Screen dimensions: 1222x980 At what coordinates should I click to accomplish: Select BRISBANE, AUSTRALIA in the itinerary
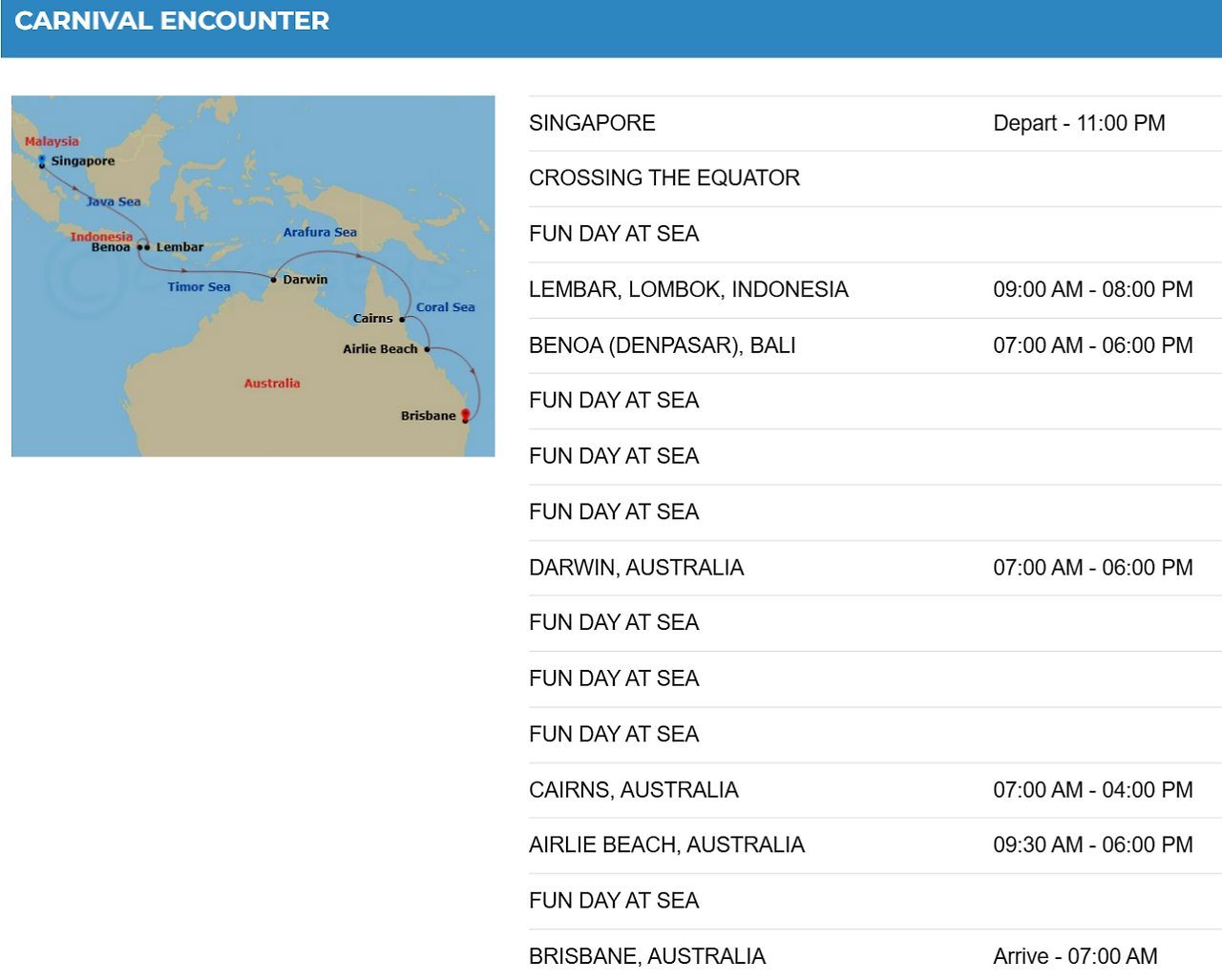(647, 956)
